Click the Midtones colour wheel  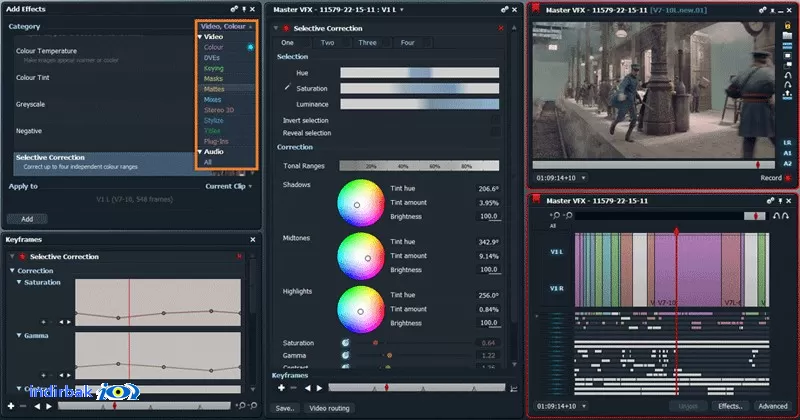361,256
